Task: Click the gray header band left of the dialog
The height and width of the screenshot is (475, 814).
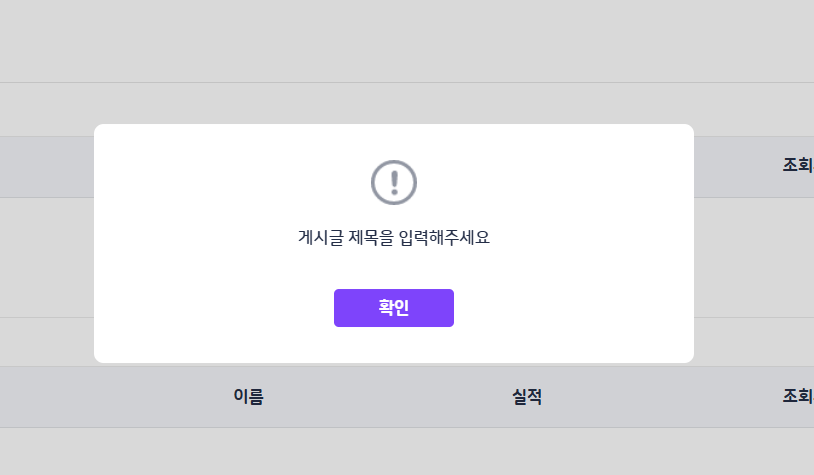Action: pos(45,166)
